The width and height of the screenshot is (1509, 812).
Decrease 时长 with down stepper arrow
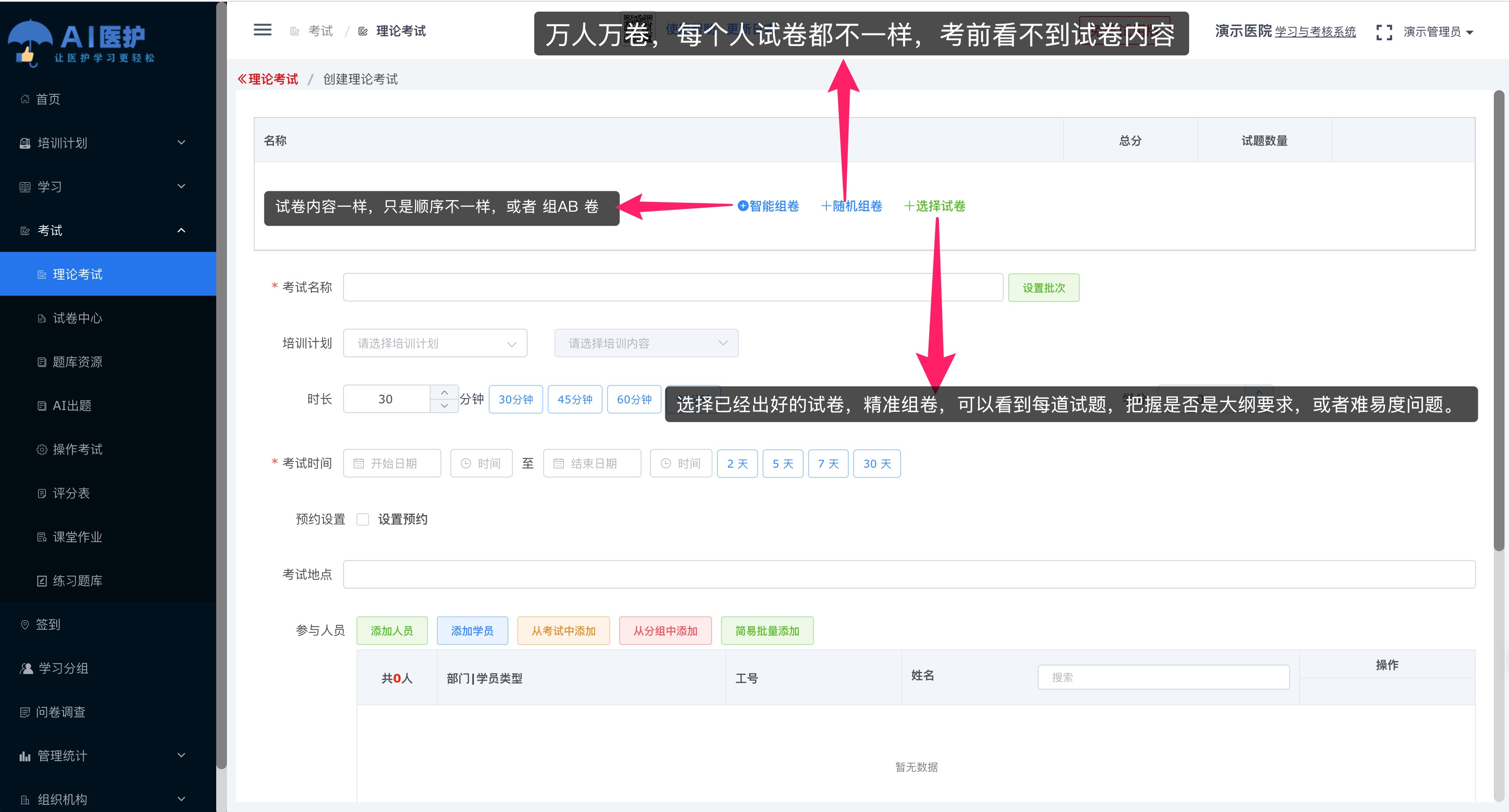coord(444,406)
